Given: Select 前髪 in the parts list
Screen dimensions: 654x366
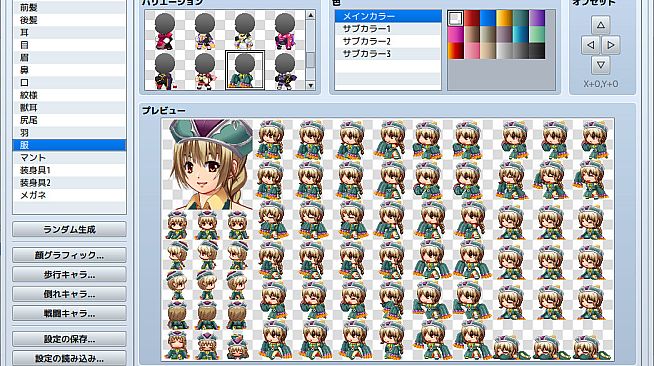Looking at the screenshot, I should click(69, 8).
